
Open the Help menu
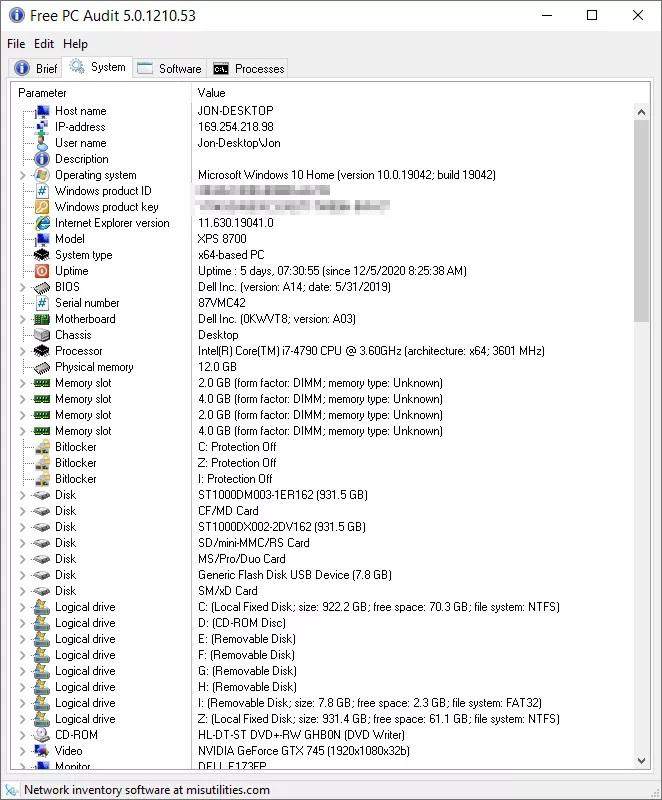point(75,44)
